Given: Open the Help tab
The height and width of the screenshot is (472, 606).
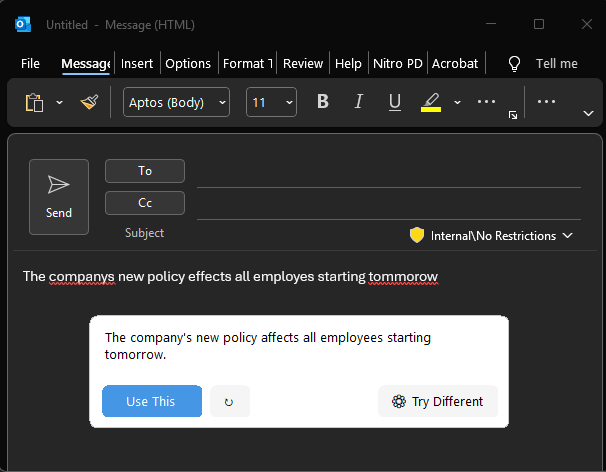Looking at the screenshot, I should pyautogui.click(x=348, y=63).
